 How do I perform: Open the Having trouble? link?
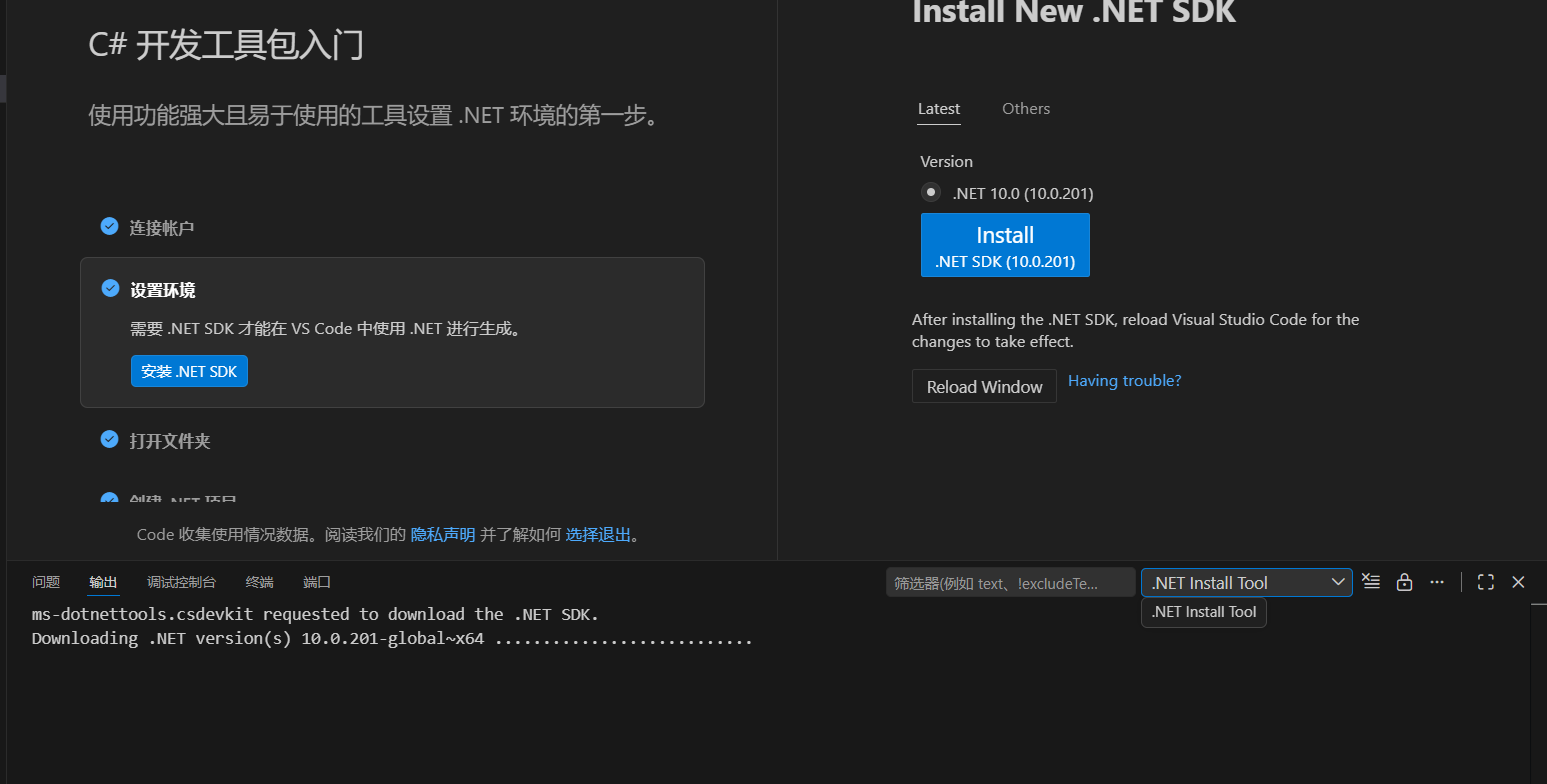(x=1125, y=381)
